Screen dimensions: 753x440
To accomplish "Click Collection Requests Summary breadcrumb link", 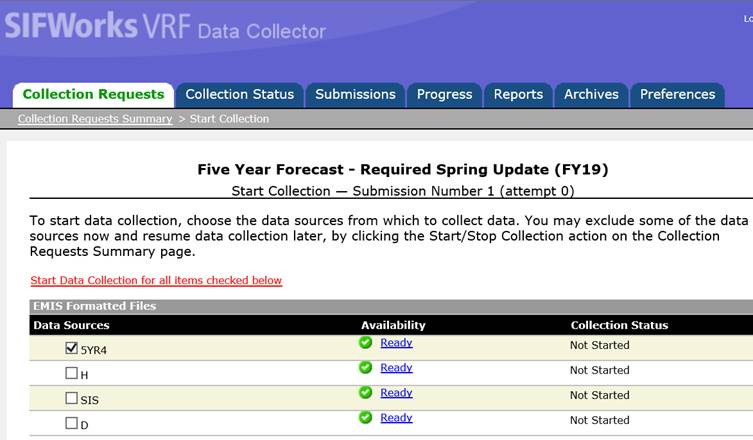I will coord(95,119).
